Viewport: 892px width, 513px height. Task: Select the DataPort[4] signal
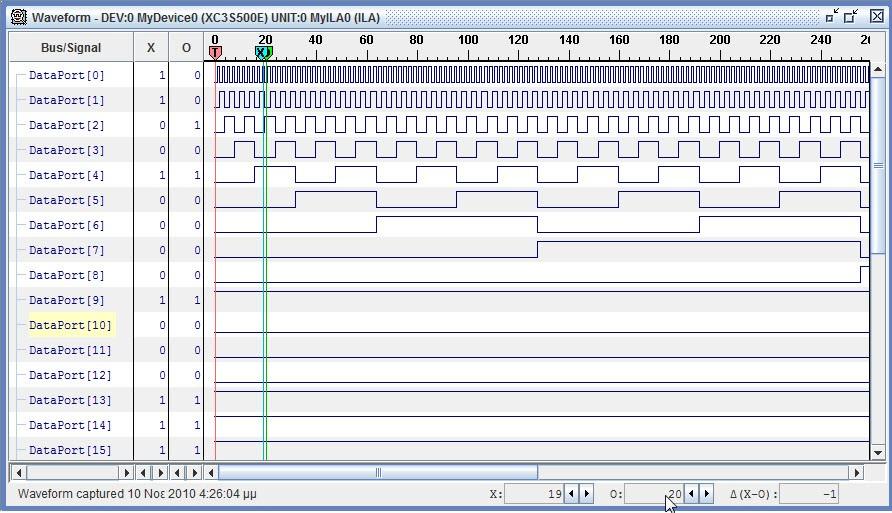click(x=67, y=175)
